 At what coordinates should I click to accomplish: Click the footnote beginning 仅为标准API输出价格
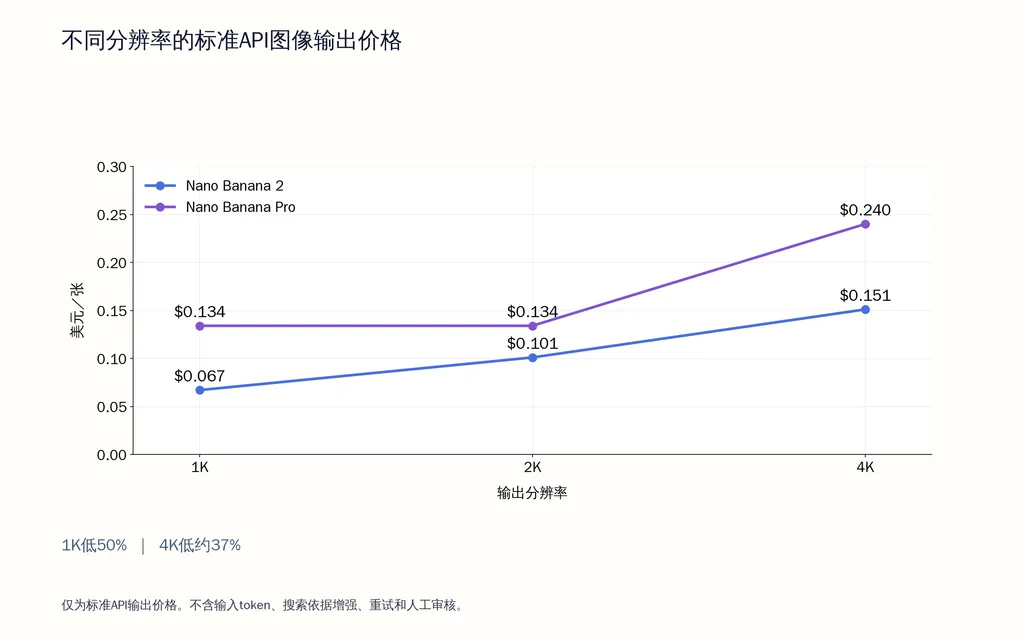click(263, 605)
